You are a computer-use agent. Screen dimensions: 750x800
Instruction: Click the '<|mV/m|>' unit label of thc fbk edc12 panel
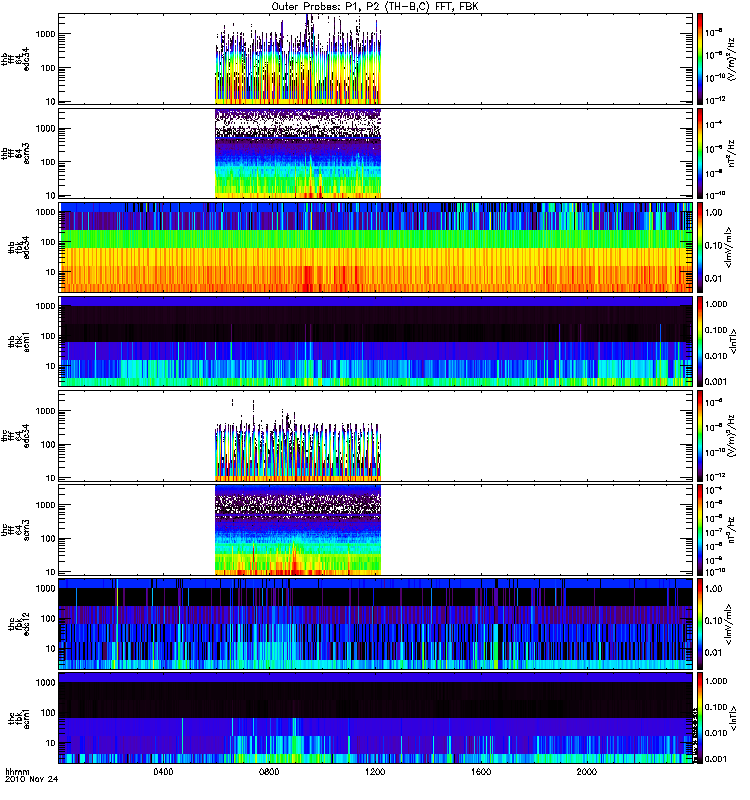(x=729, y=624)
